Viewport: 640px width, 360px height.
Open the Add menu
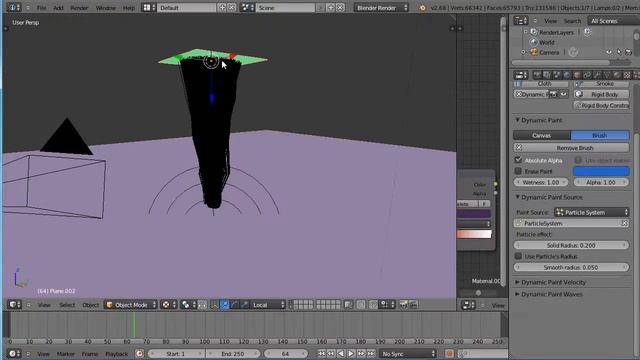58,7
